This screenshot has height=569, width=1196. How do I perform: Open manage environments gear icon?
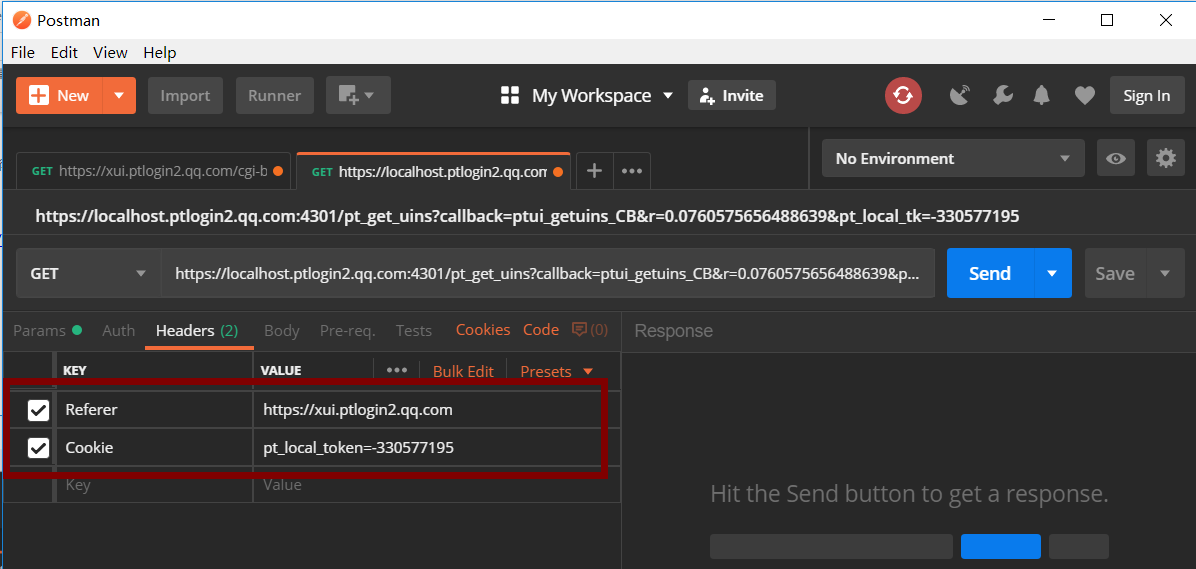1165,159
